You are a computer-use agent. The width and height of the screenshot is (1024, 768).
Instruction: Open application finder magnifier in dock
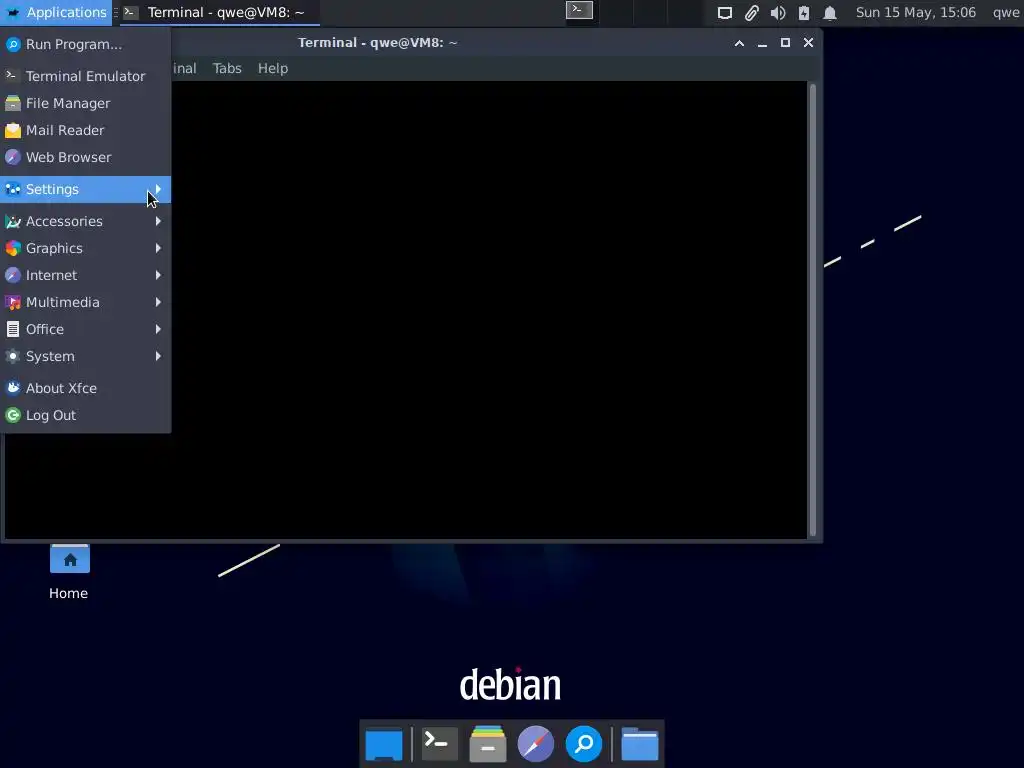point(583,744)
